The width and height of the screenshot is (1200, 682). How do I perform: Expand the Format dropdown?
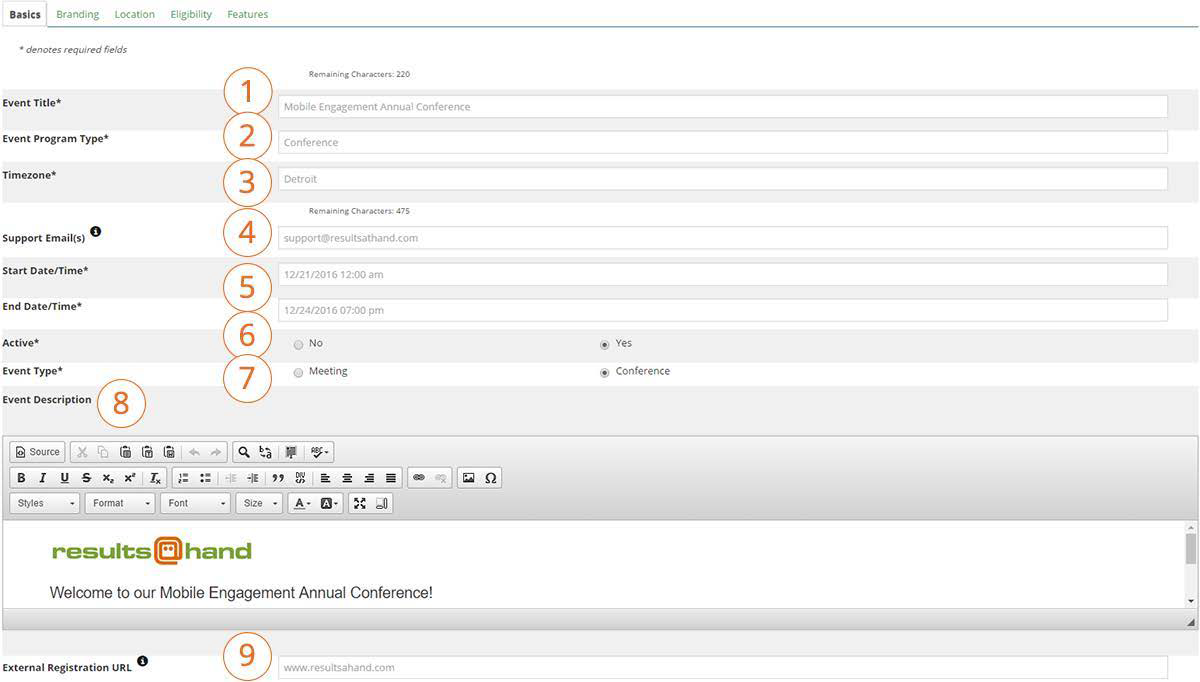coord(120,503)
